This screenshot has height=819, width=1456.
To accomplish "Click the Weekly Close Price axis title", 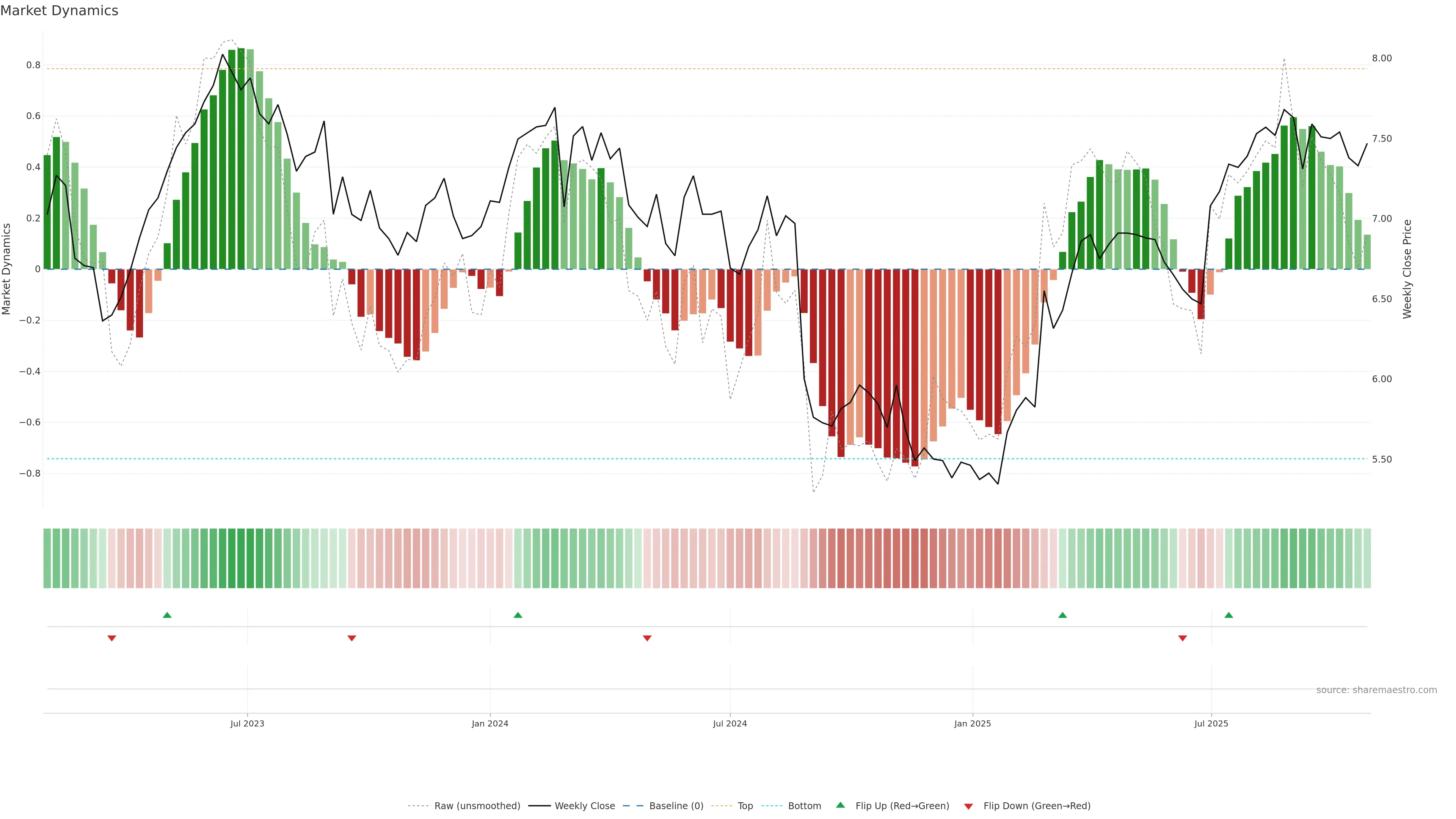I will [x=1407, y=269].
